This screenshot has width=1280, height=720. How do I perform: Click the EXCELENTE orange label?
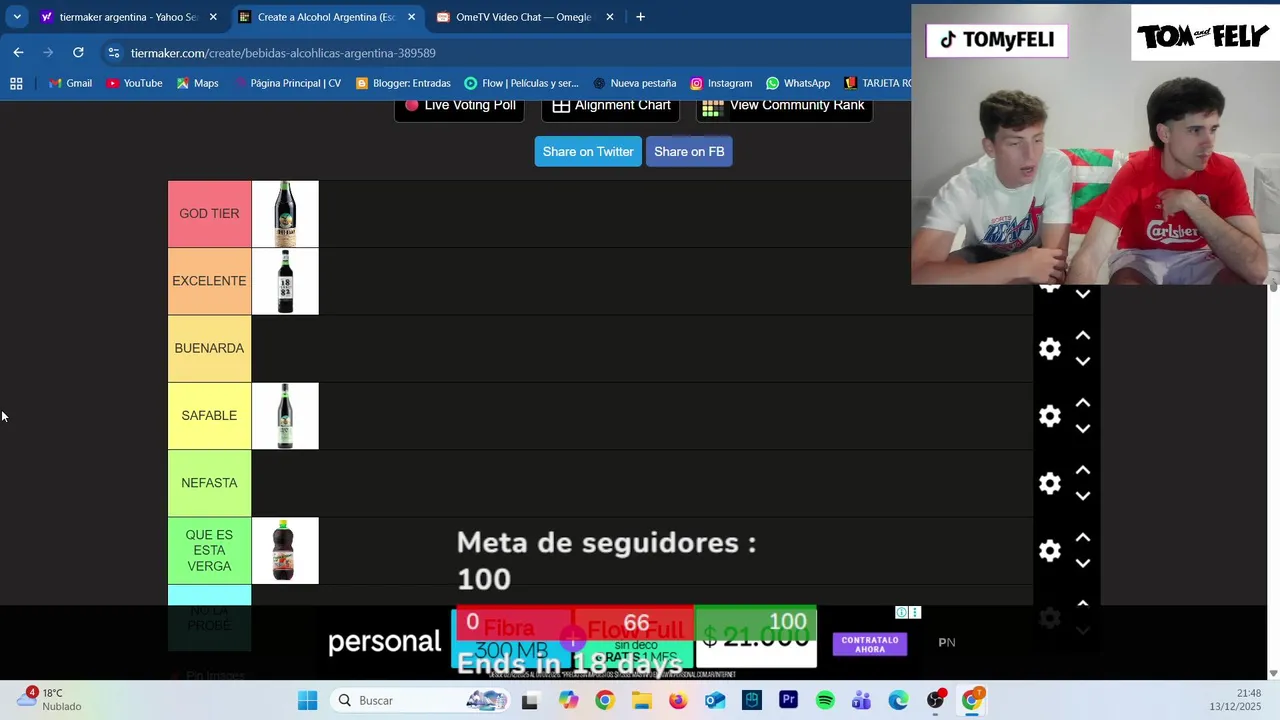coord(209,281)
